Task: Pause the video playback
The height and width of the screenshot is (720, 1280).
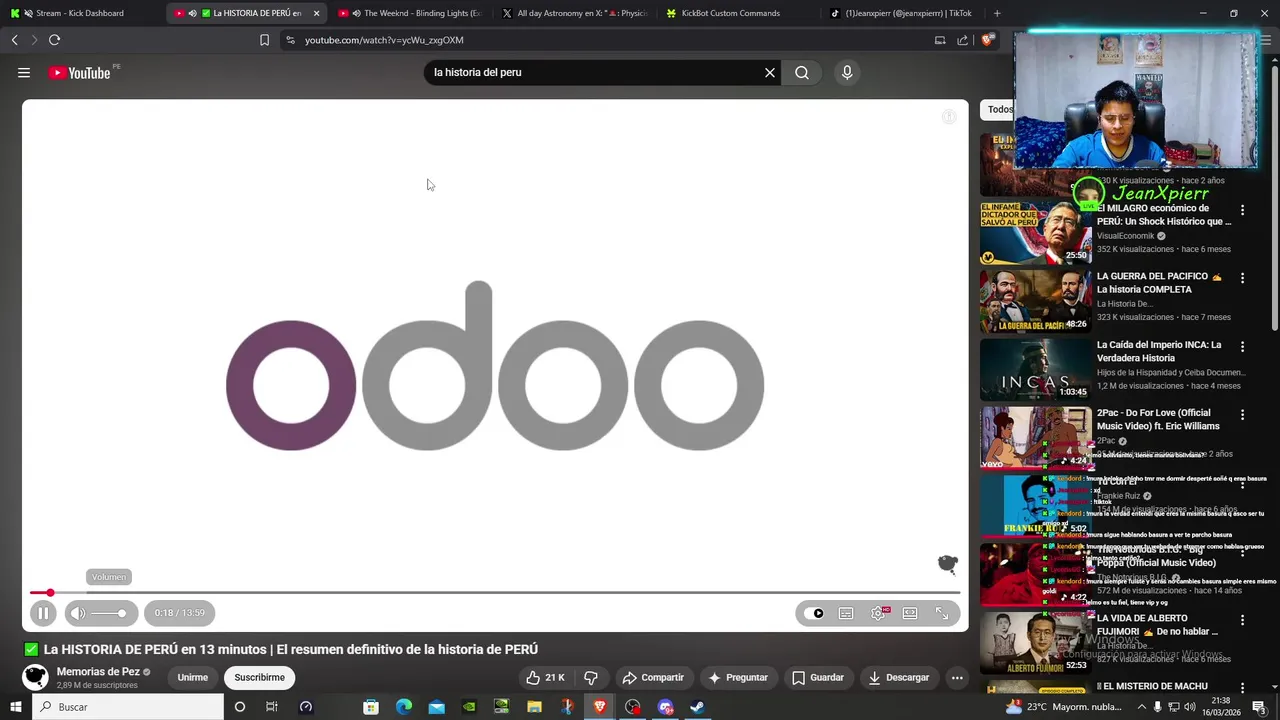Action: pyautogui.click(x=43, y=613)
